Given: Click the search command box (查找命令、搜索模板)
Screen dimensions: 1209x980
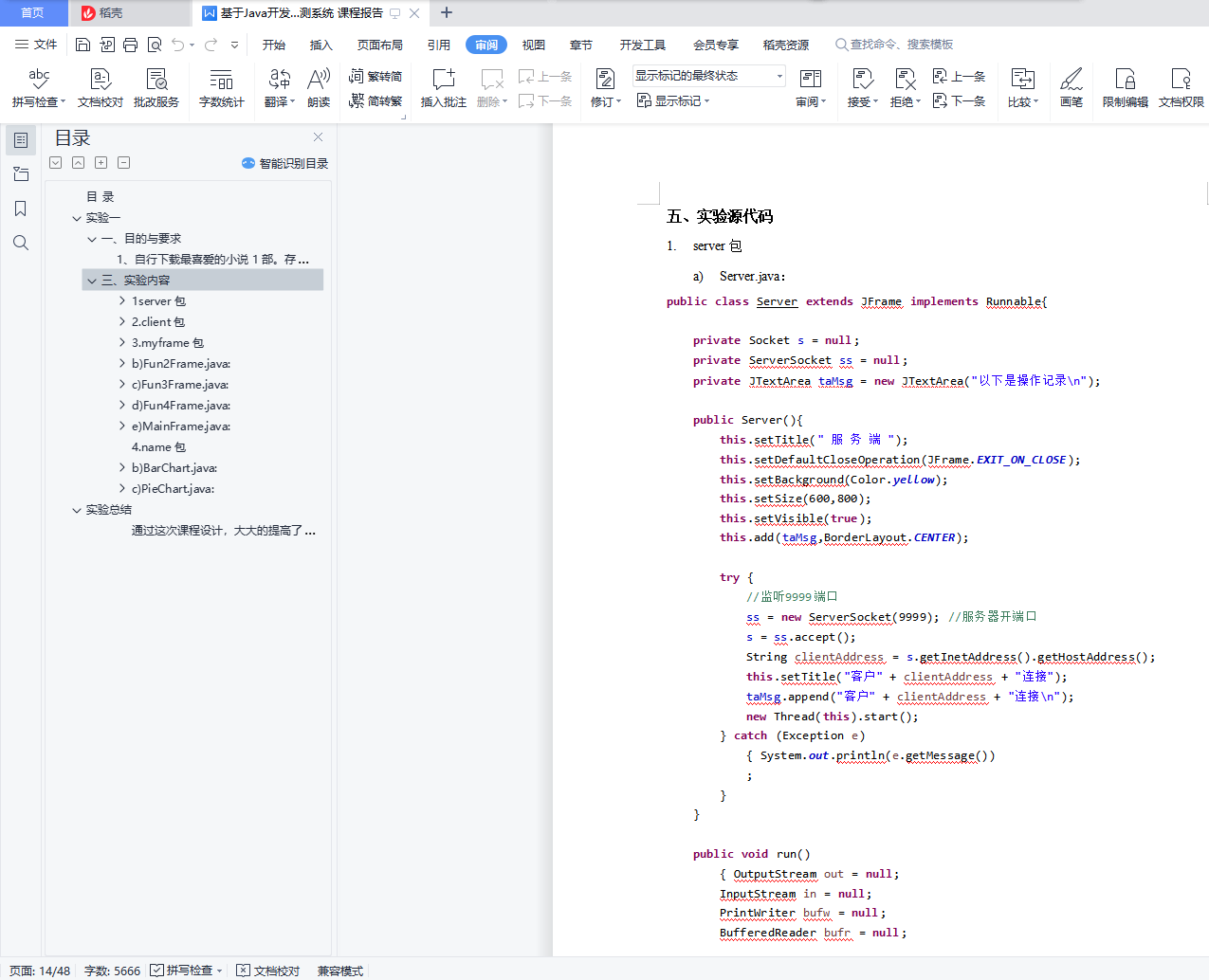Looking at the screenshot, I should pyautogui.click(x=894, y=45).
